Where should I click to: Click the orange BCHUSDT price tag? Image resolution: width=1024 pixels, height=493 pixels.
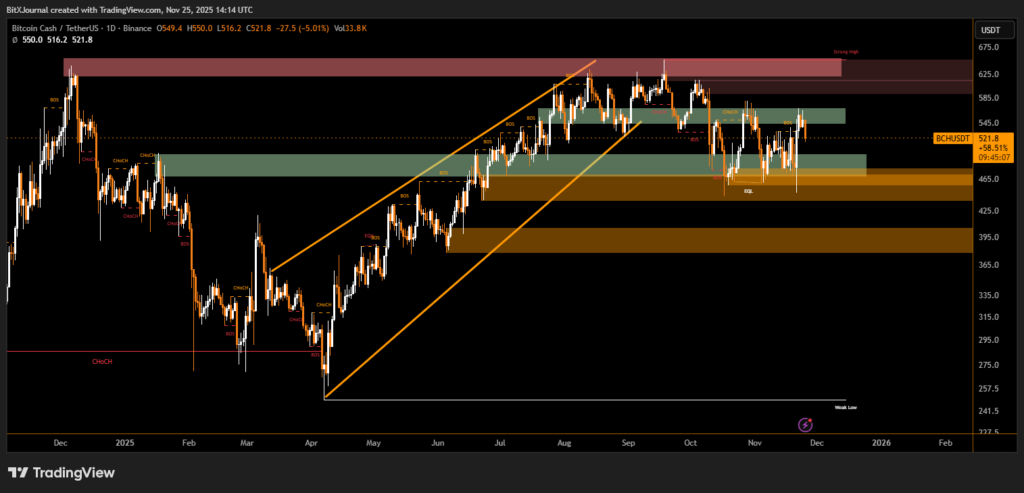(x=952, y=138)
